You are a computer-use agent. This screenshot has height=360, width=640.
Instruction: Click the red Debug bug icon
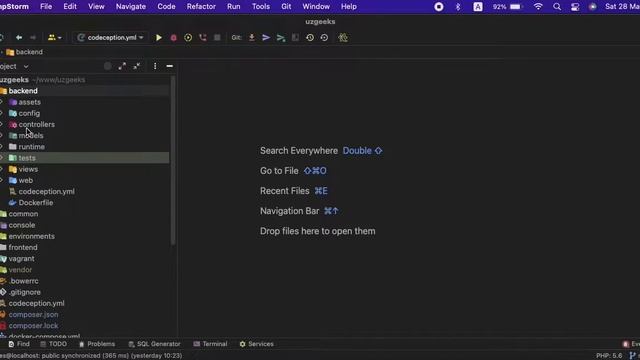(173, 38)
